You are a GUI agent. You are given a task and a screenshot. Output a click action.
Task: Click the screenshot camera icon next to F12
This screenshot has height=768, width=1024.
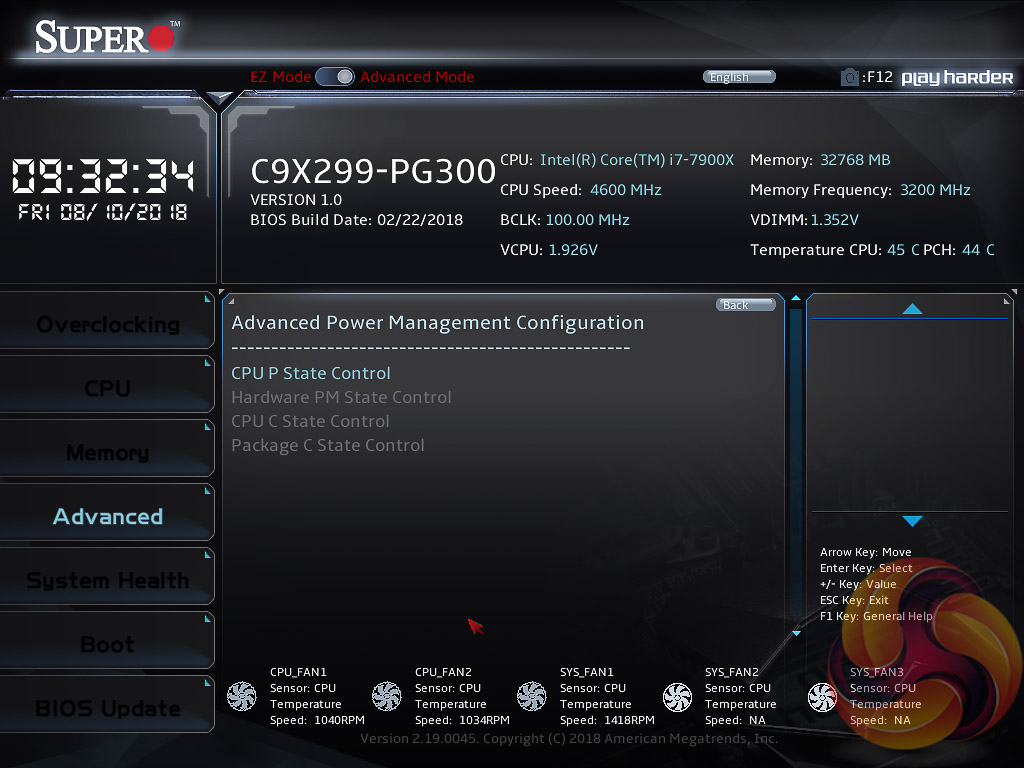click(x=850, y=77)
